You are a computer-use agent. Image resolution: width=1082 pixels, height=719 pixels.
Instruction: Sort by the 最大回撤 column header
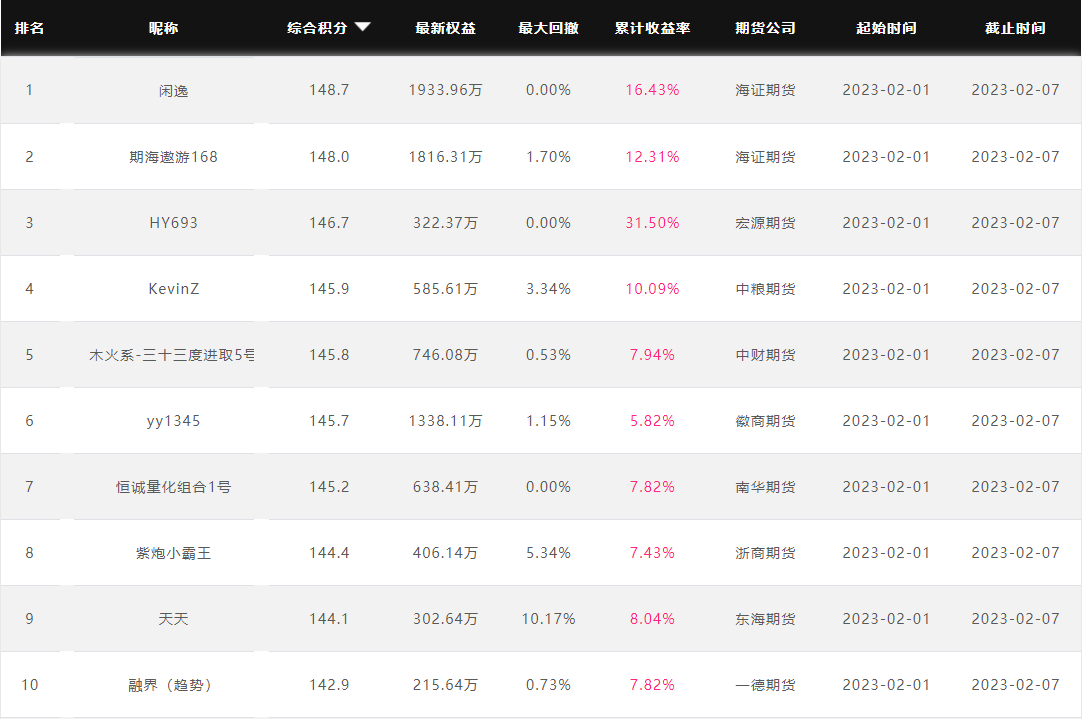click(x=549, y=28)
